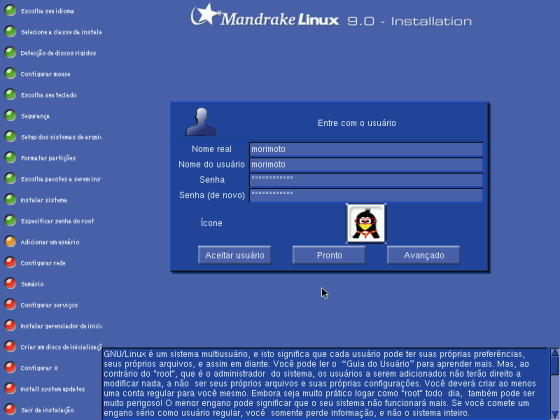Click the Aceitar usuário button

[x=235, y=255]
